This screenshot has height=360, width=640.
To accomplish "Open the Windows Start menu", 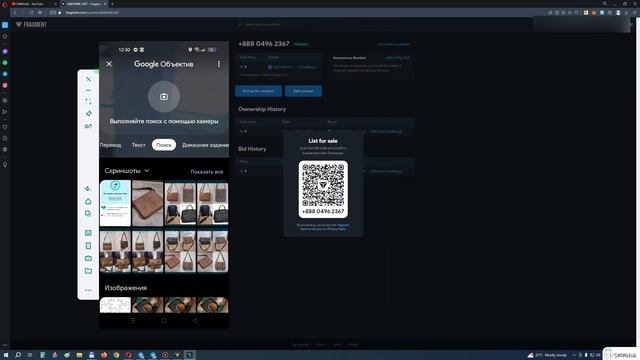I will 6,355.
